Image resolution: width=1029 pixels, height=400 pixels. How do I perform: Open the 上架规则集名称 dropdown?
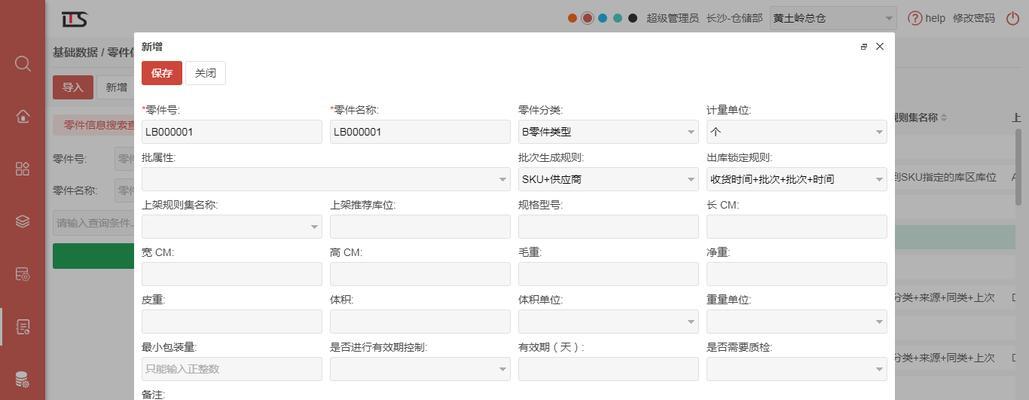(232, 226)
